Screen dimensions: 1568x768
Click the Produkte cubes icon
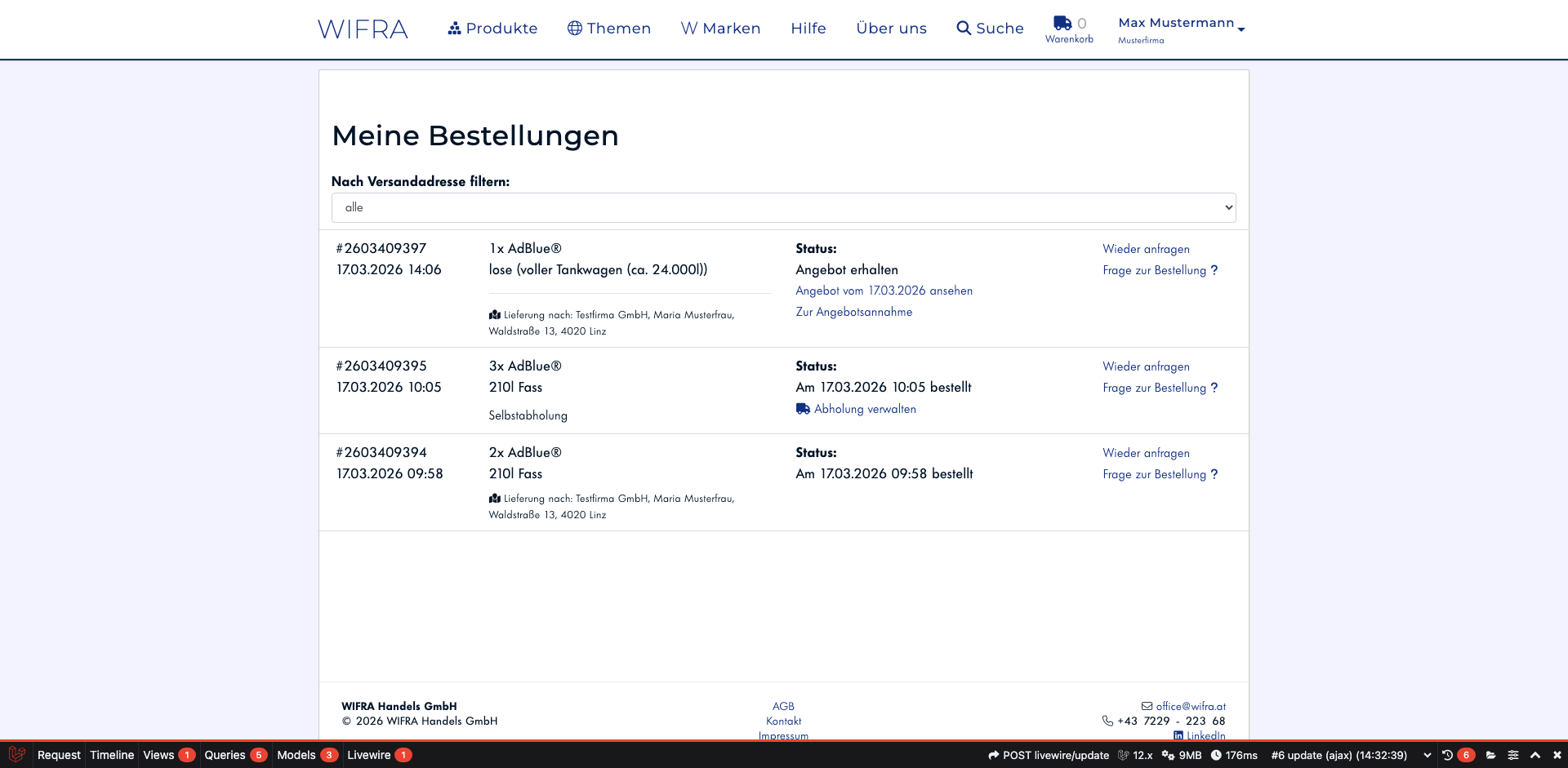[x=453, y=28]
